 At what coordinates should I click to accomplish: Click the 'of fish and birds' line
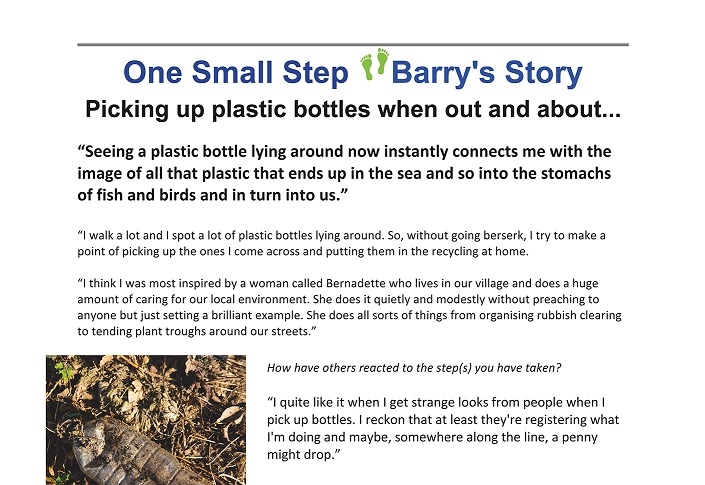(x=213, y=195)
